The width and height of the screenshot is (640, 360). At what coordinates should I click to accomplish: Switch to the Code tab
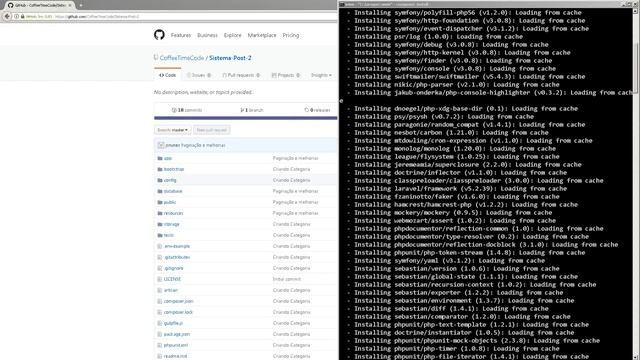168,75
